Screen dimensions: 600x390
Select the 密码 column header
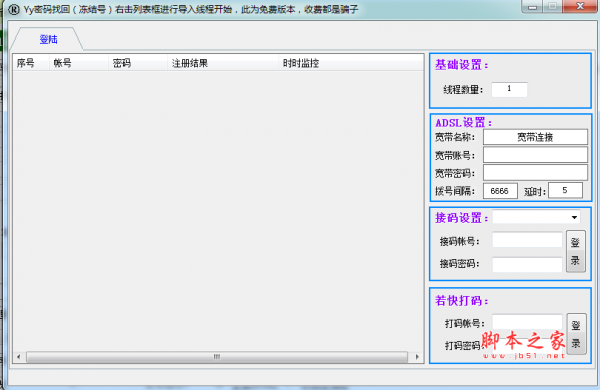click(138, 63)
